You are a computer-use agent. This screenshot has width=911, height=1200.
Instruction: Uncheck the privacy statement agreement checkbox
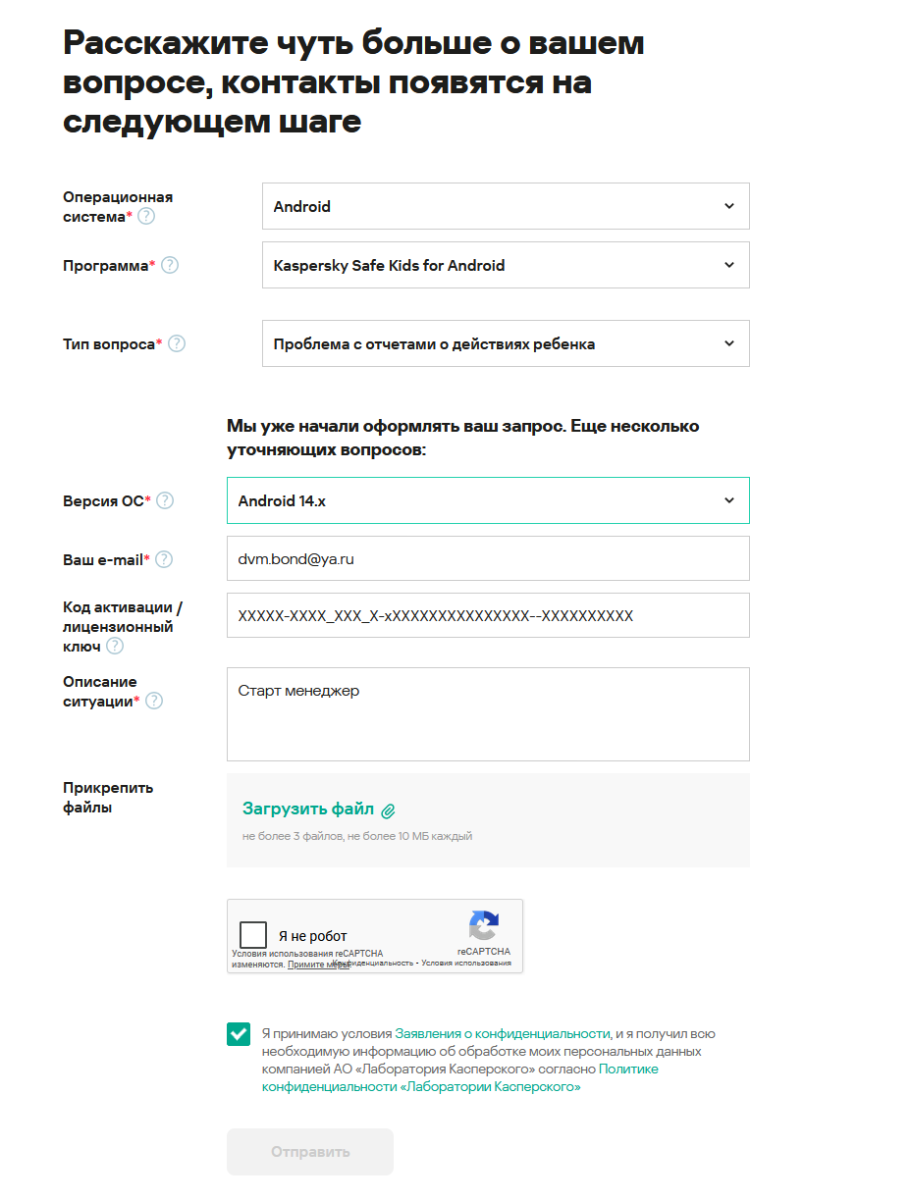click(x=239, y=1034)
